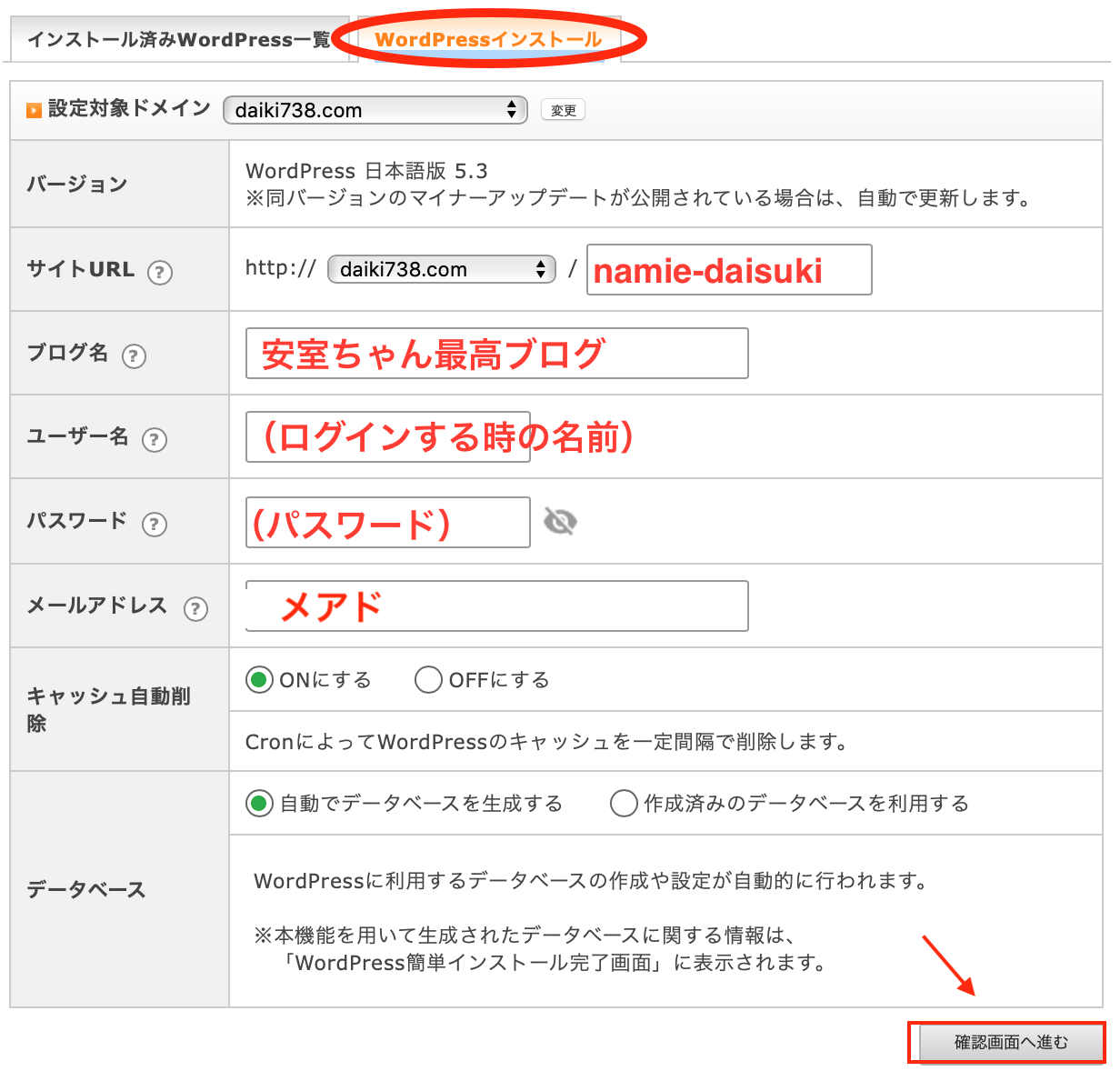The image size is (1120, 1071).
Task: Open 設定対象ドメイン dropdown
Action: (x=375, y=110)
